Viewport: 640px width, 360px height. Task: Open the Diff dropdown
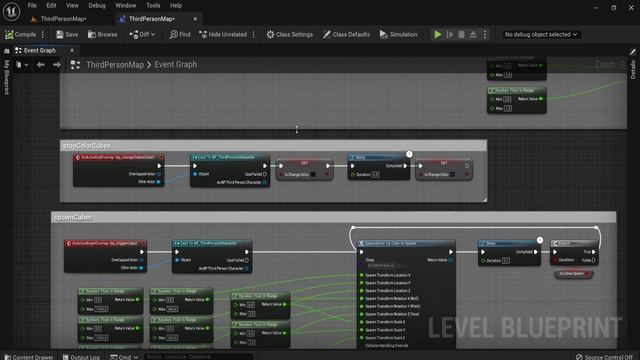pos(142,35)
